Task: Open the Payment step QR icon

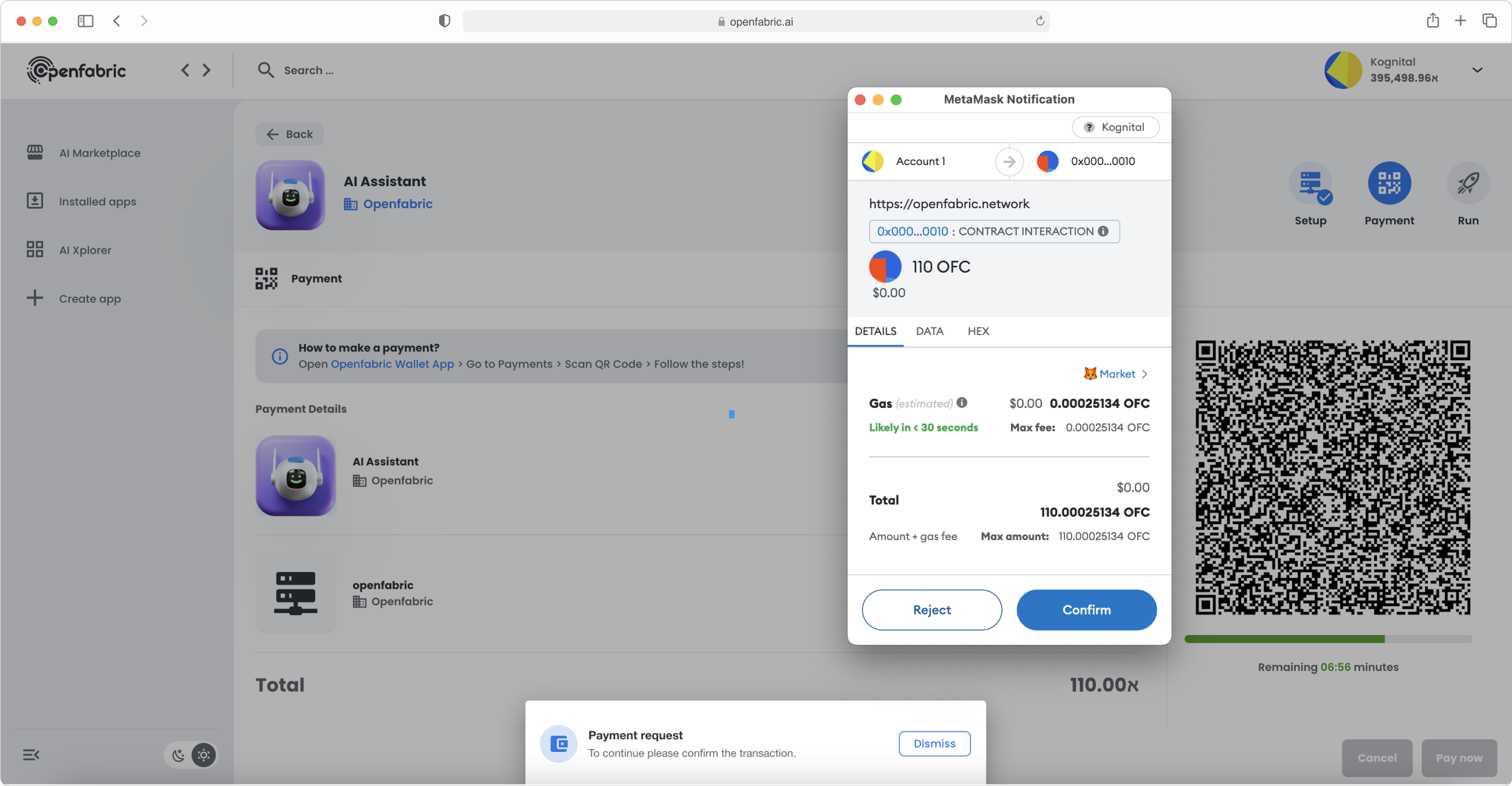Action: 1389,183
